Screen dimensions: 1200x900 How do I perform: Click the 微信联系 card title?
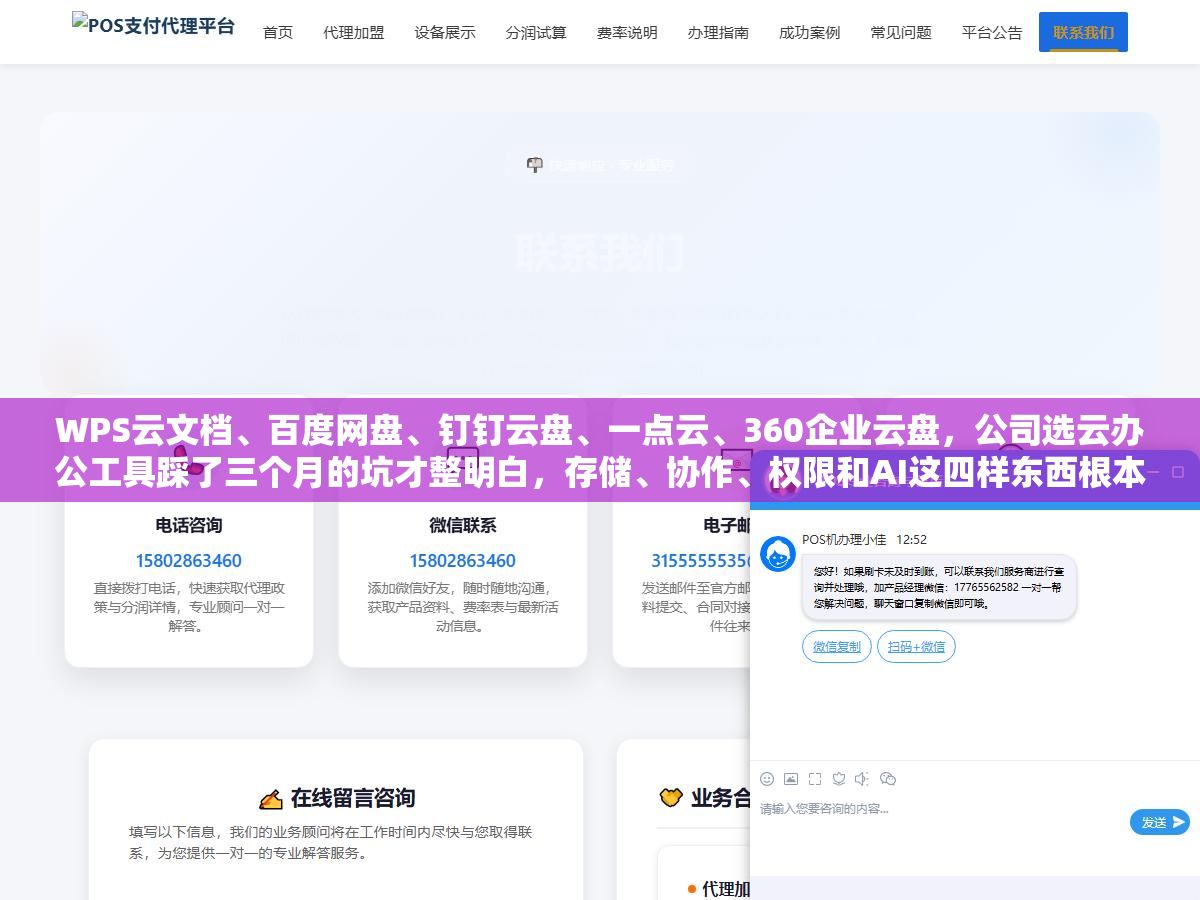pyautogui.click(x=462, y=525)
